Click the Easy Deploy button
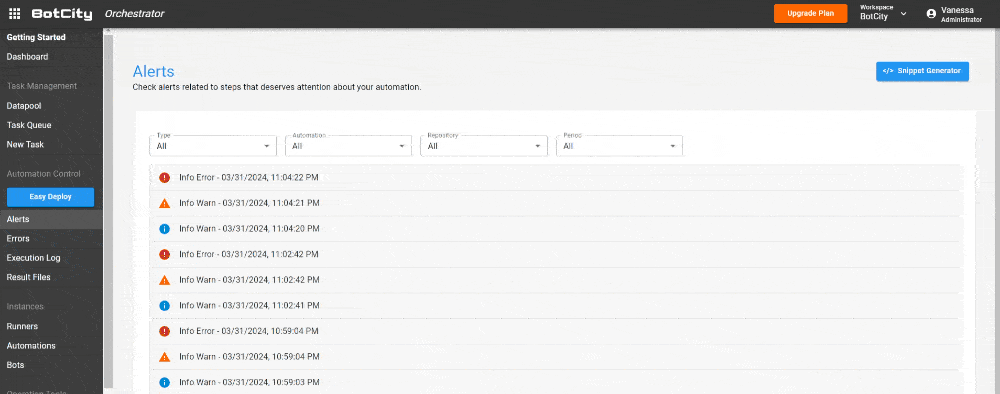The width and height of the screenshot is (1000, 394). tap(50, 197)
